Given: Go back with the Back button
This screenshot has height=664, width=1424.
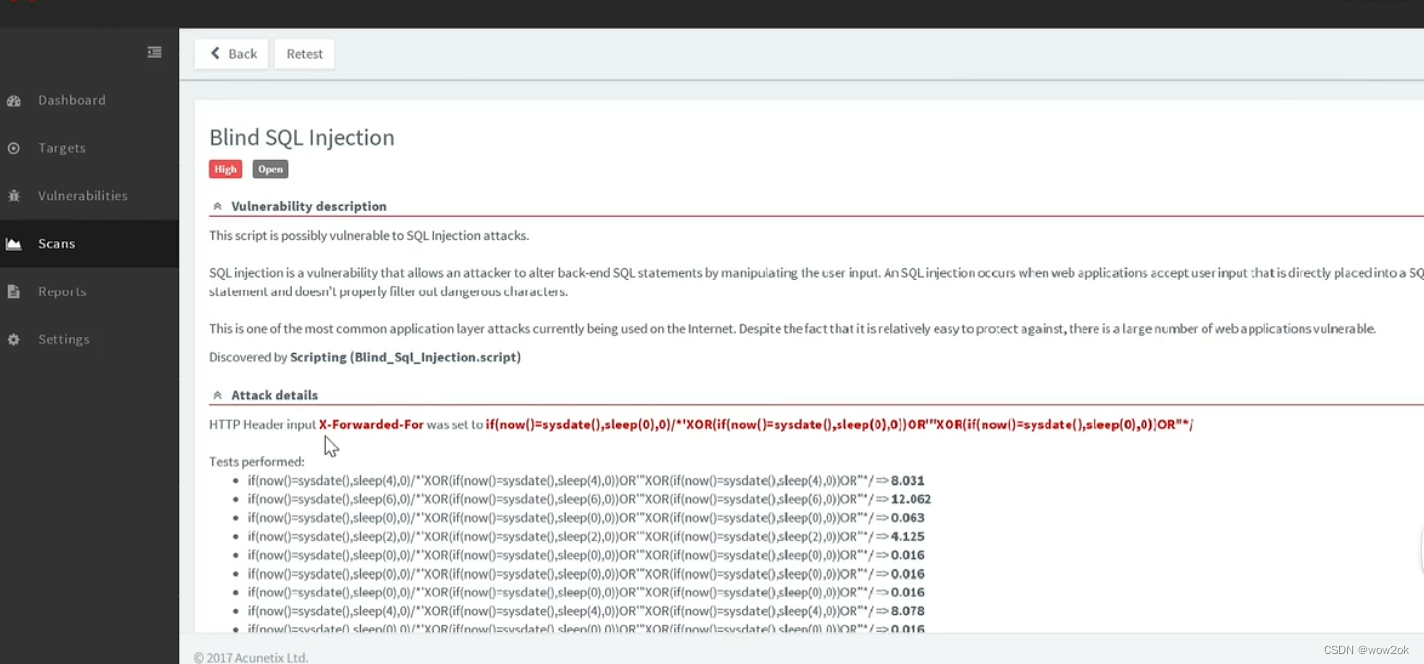Looking at the screenshot, I should coord(232,54).
